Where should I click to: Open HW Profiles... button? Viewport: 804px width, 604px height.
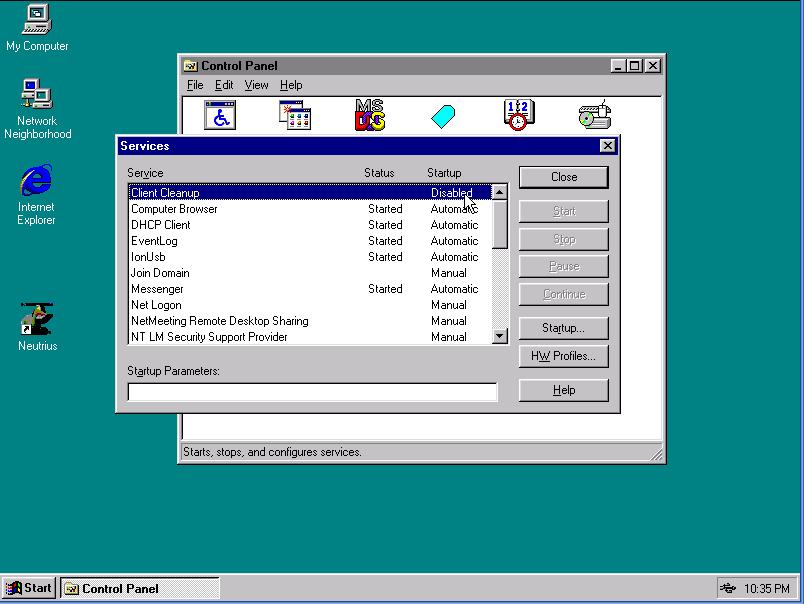(564, 356)
